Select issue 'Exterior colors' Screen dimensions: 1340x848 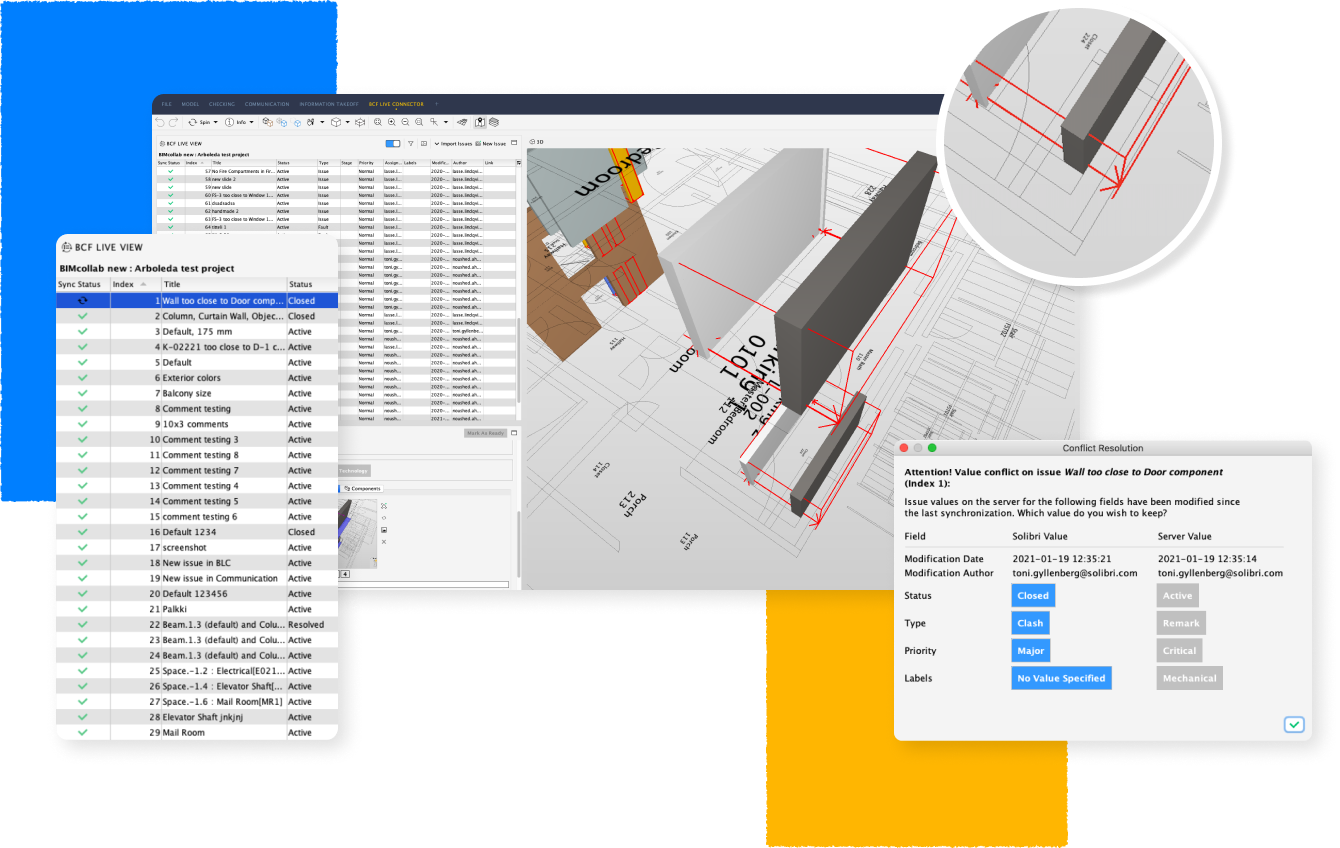click(197, 378)
